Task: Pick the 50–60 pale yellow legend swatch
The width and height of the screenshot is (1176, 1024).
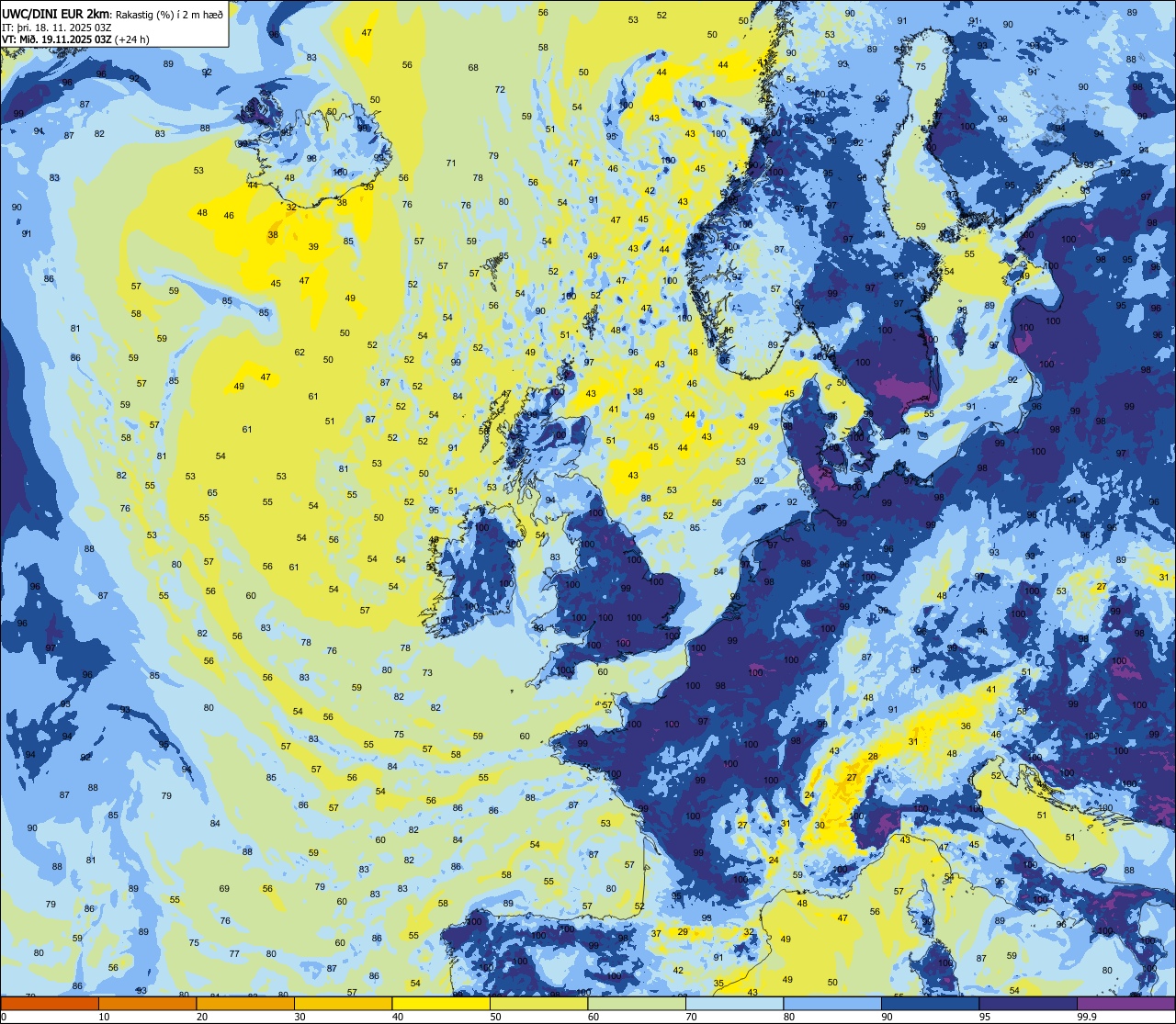Action: (x=538, y=1004)
